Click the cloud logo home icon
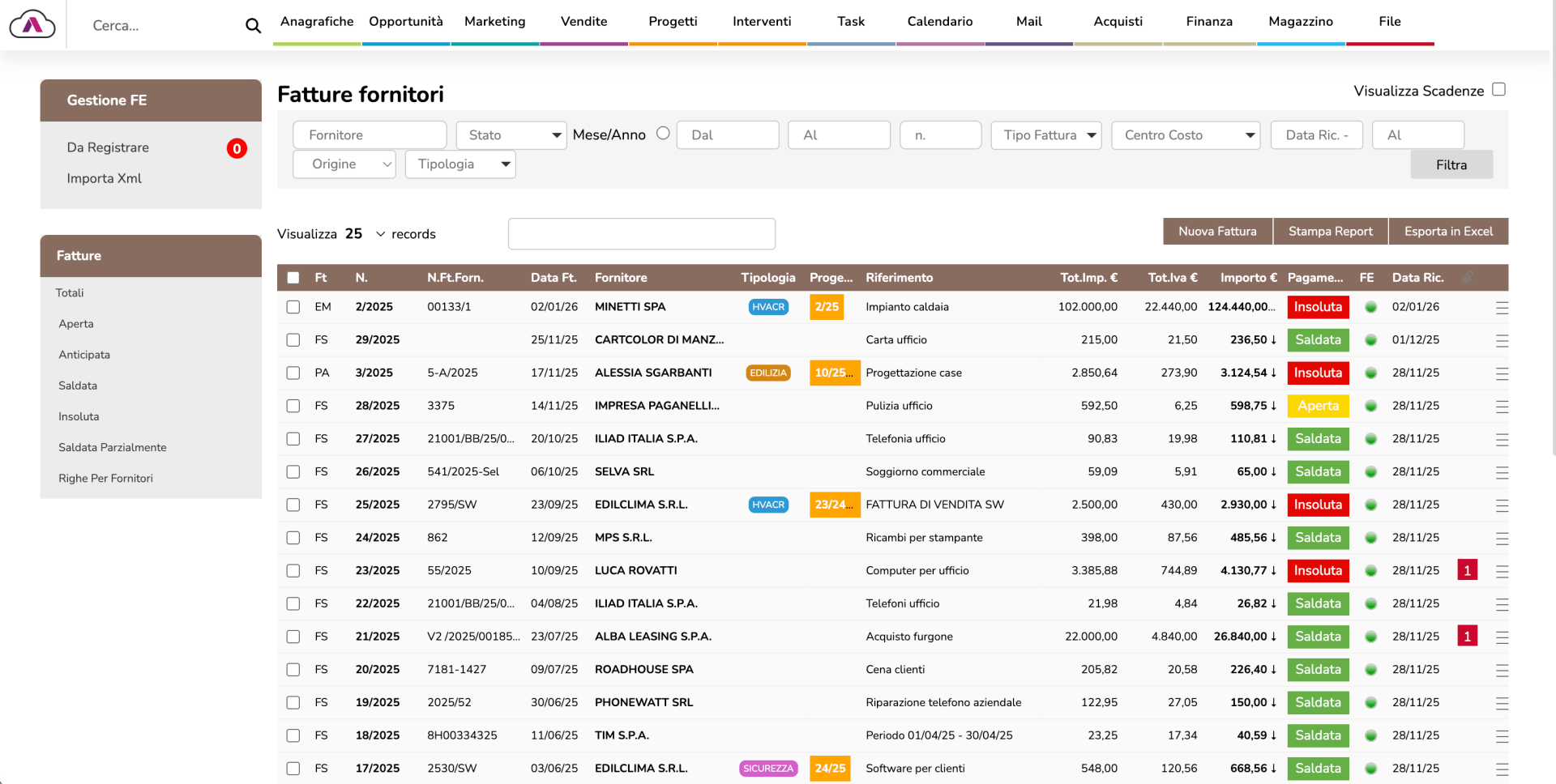 pos(32,25)
